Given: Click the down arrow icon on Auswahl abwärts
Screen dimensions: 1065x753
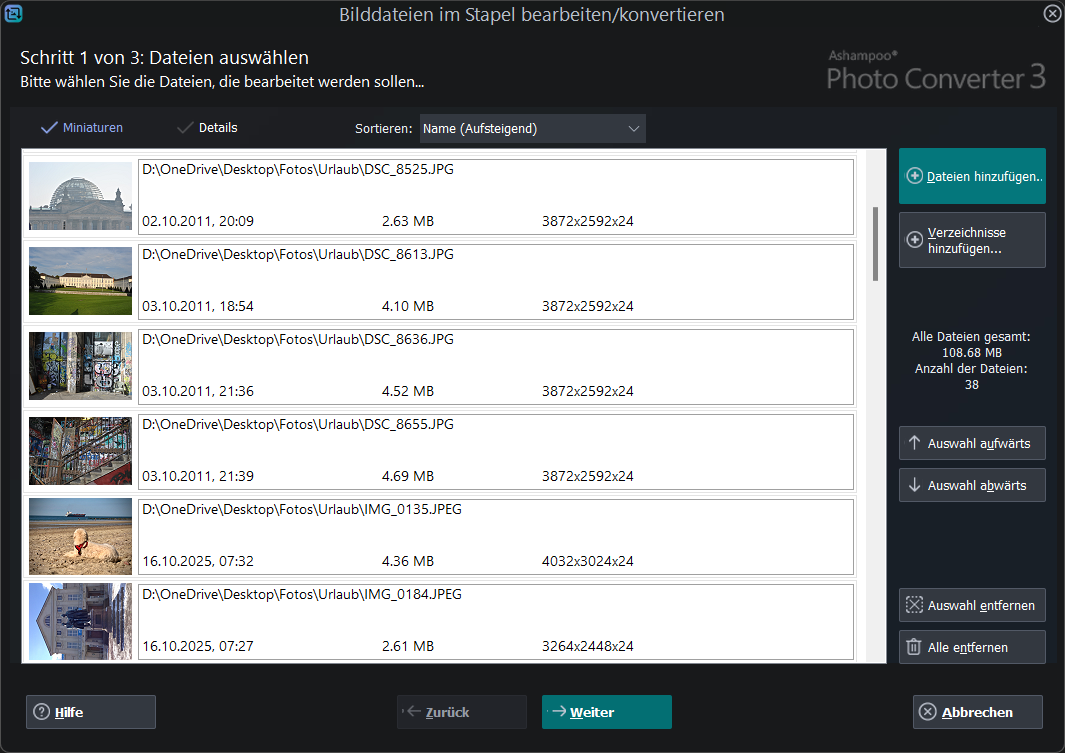Looking at the screenshot, I should [914, 485].
